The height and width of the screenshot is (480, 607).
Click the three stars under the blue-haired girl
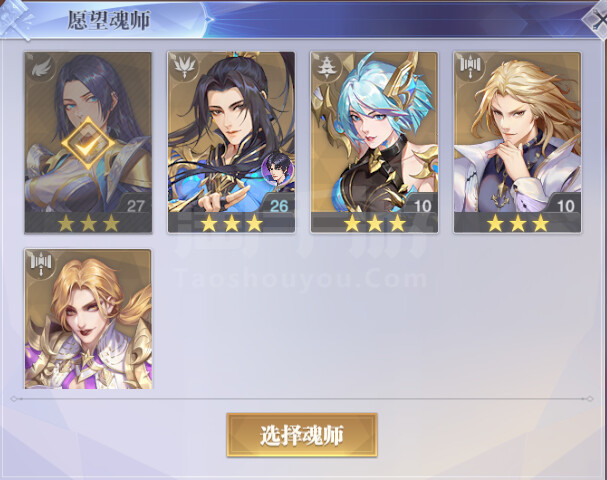pos(375,223)
